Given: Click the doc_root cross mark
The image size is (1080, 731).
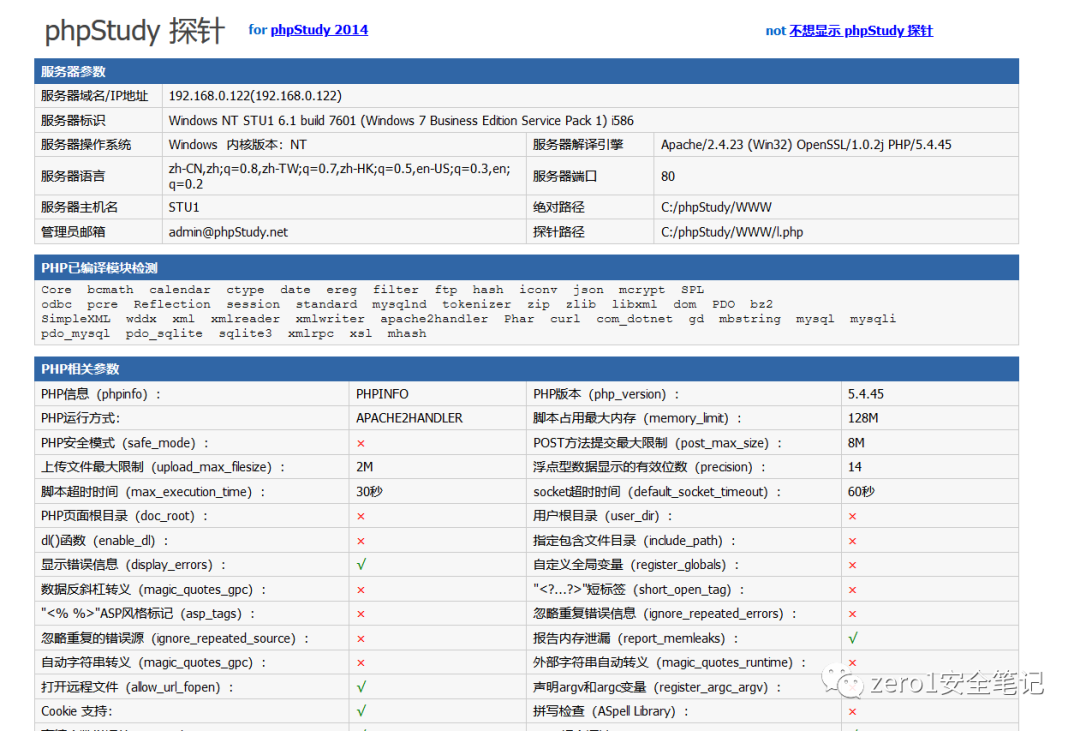Looking at the screenshot, I should [x=361, y=517].
